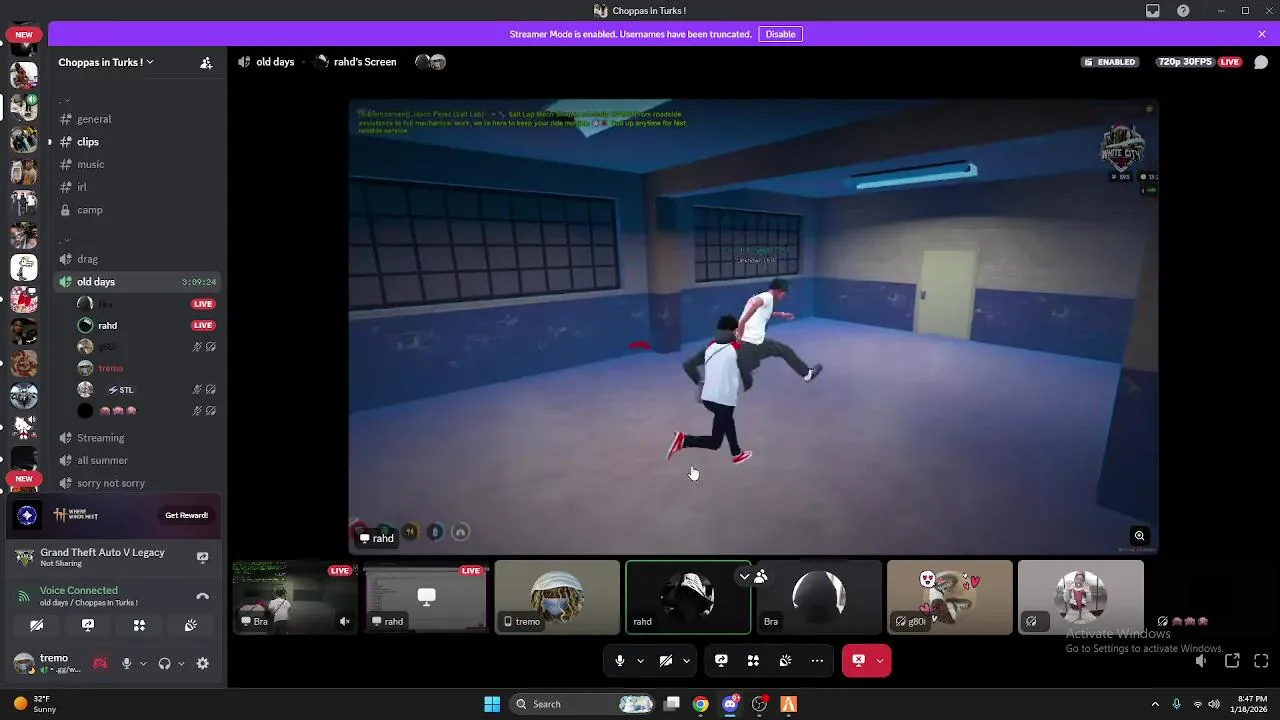1280x720 pixels.
Task: Share your screen from the call controls
Action: 721,660
